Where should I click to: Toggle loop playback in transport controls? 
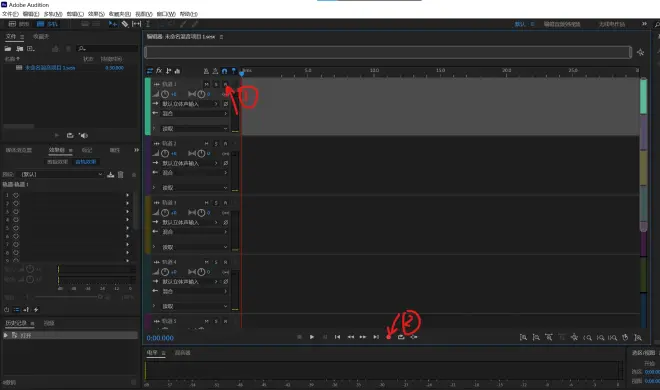[401, 337]
